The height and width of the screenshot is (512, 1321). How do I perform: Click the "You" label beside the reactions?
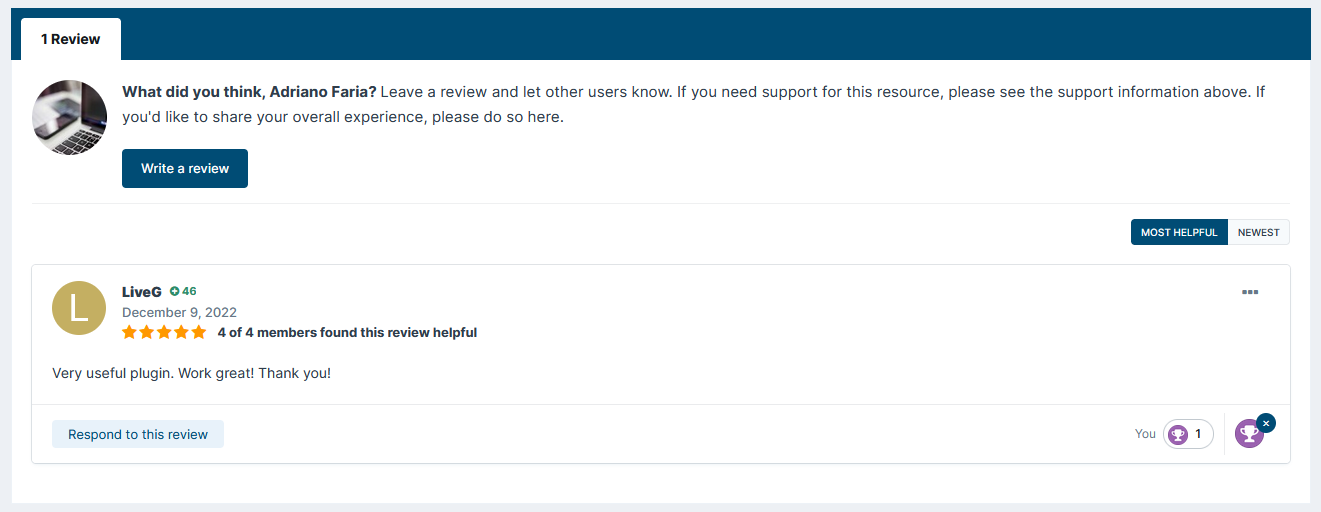point(1145,434)
